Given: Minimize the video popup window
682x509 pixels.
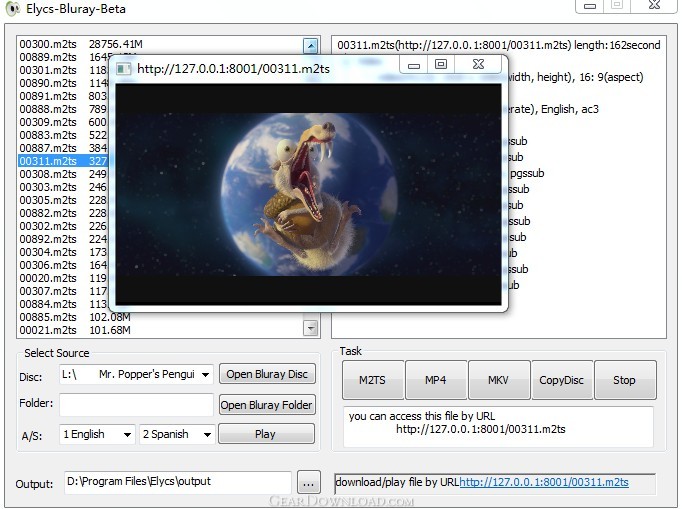Looking at the screenshot, I should click(x=414, y=65).
